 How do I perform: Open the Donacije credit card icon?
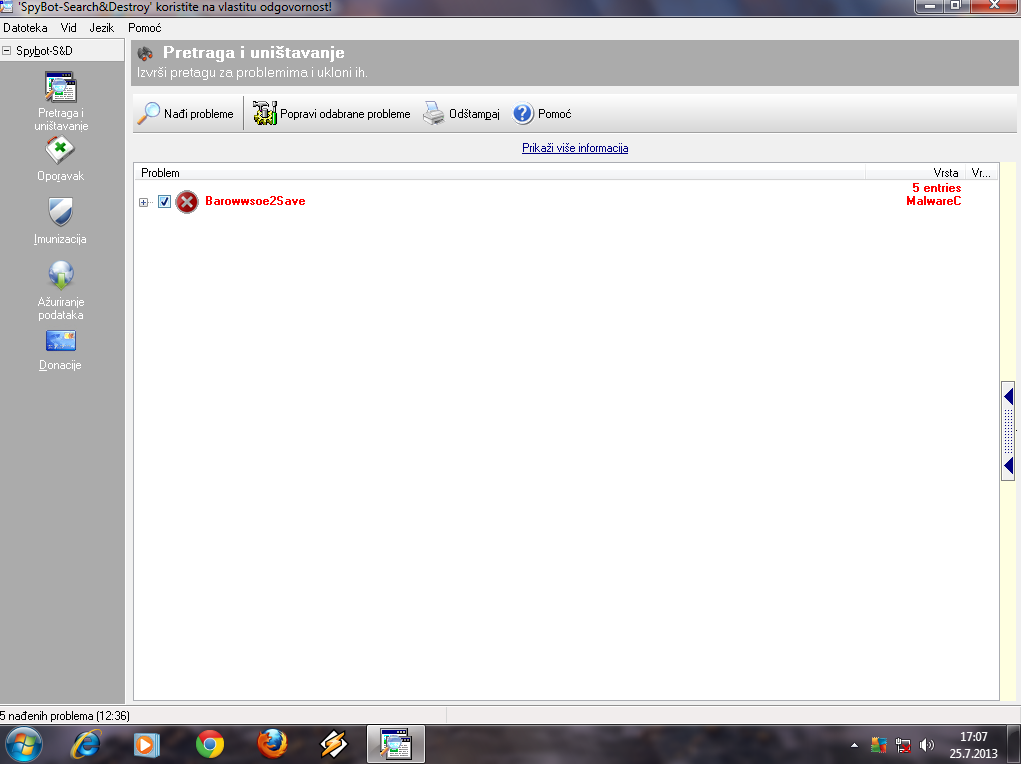point(61,341)
